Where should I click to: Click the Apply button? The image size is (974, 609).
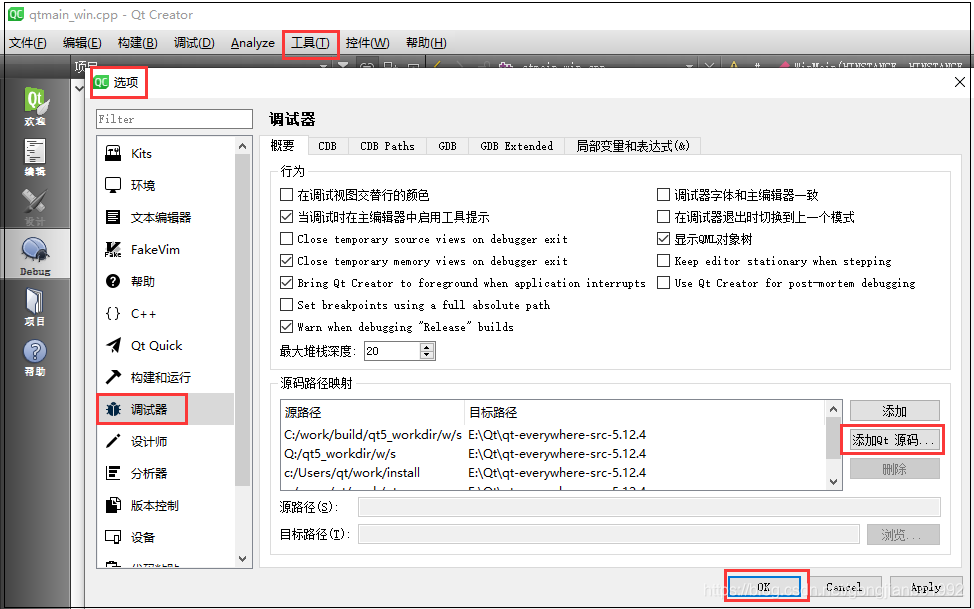(x=926, y=587)
